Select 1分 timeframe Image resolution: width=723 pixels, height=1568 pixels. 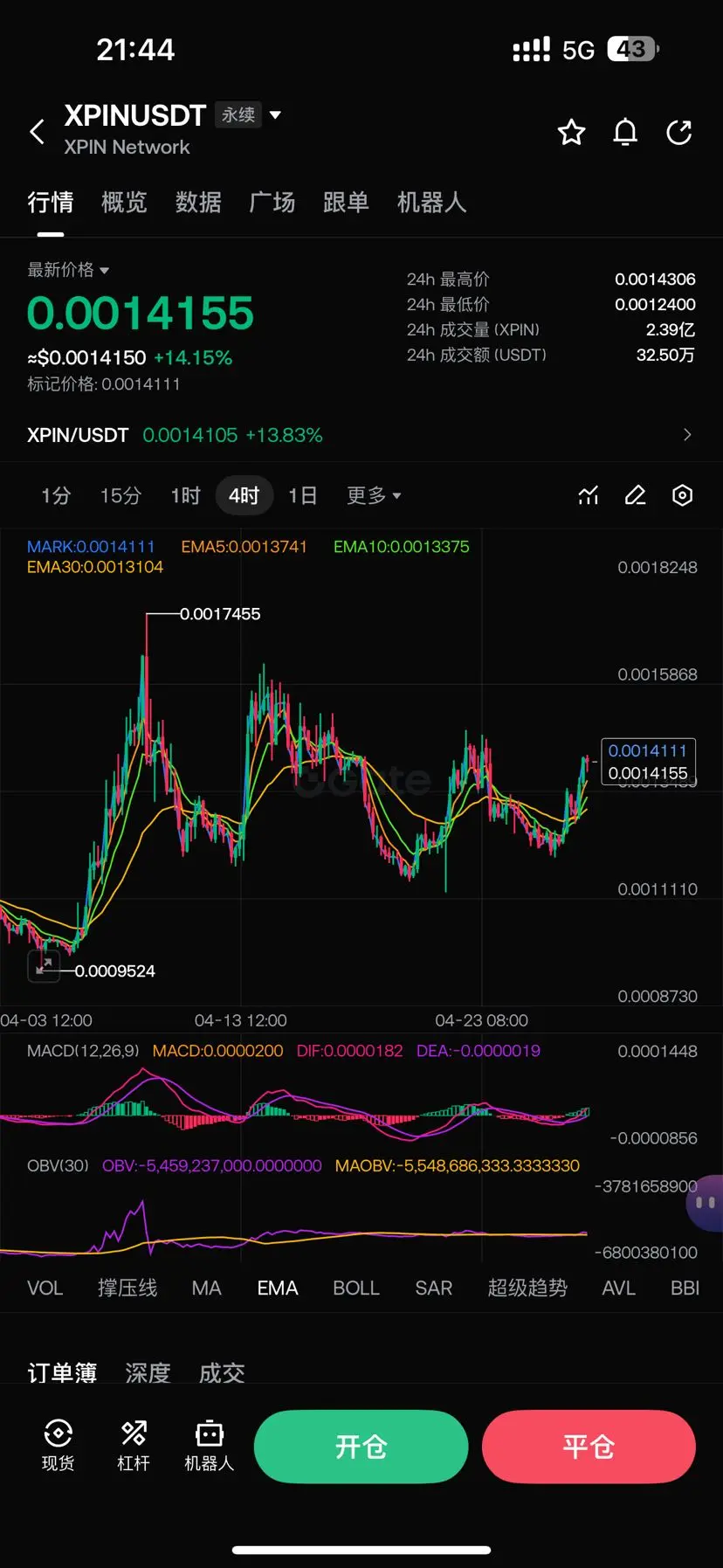[56, 495]
